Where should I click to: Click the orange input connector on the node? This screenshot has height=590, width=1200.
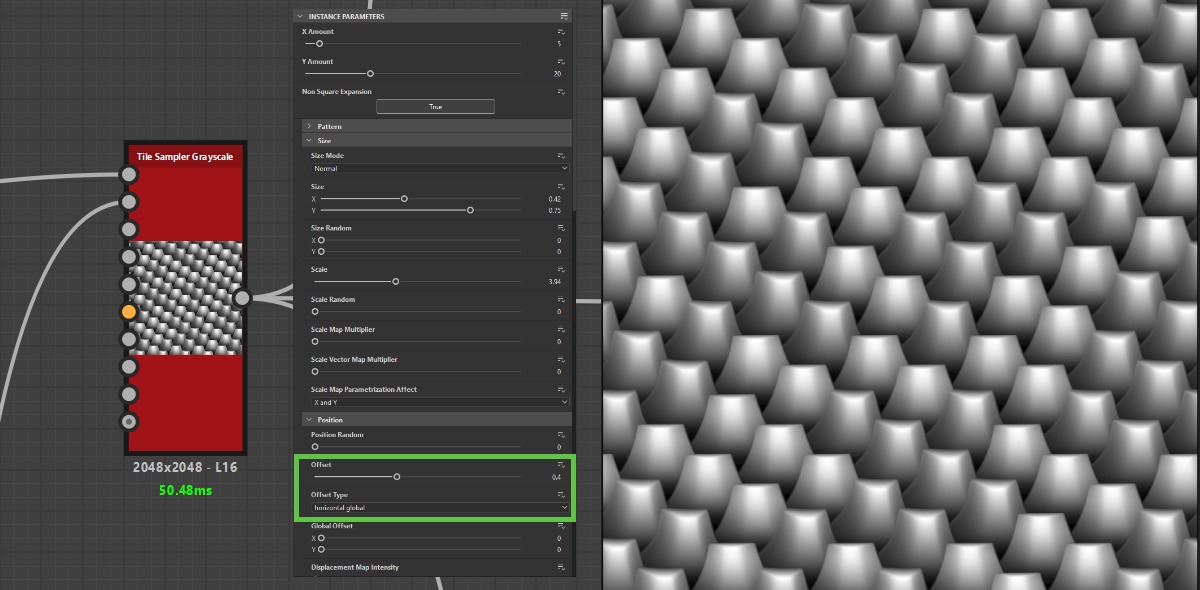[x=128, y=312]
